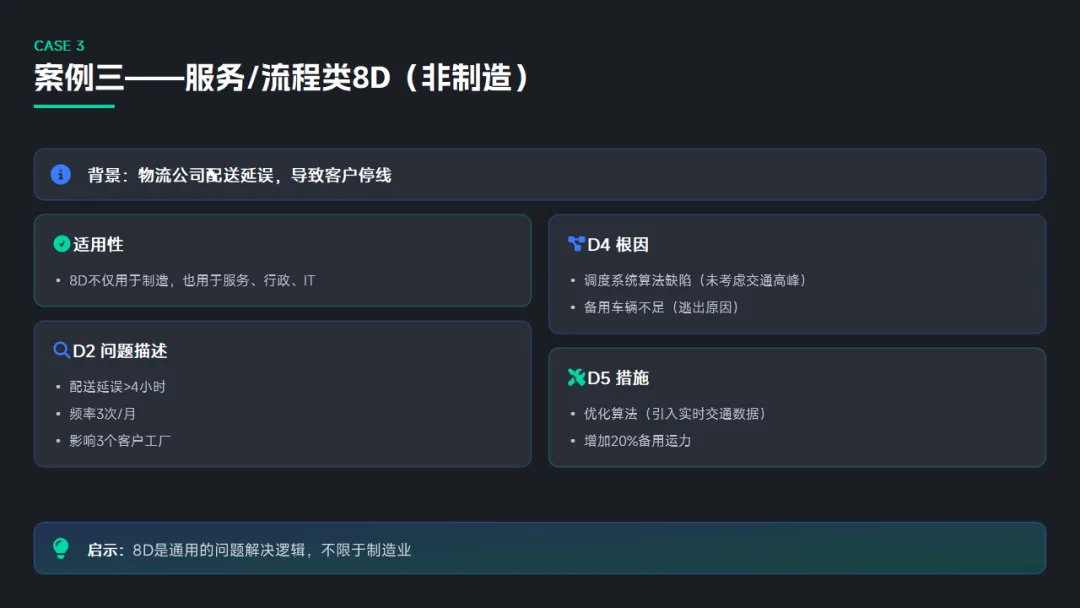Click the bullet 频率3次/月
The image size is (1080, 608).
pos(102,413)
